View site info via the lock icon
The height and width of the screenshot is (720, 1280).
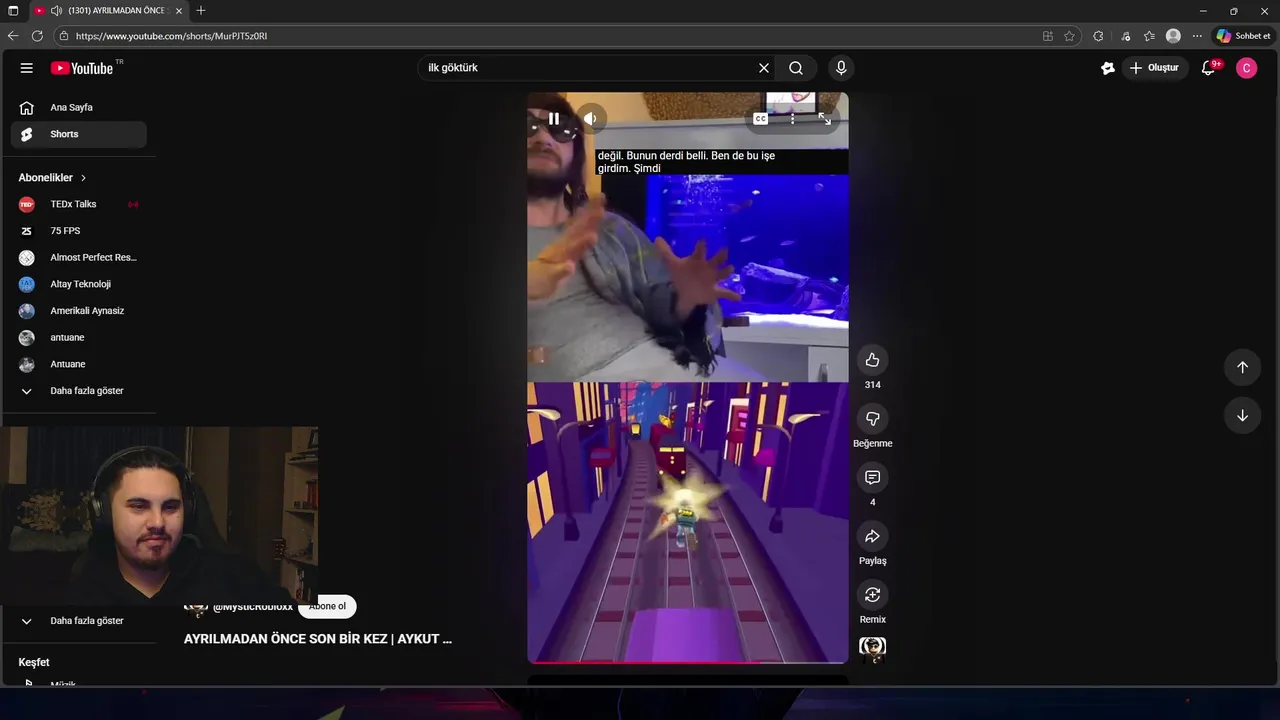pyautogui.click(x=64, y=36)
